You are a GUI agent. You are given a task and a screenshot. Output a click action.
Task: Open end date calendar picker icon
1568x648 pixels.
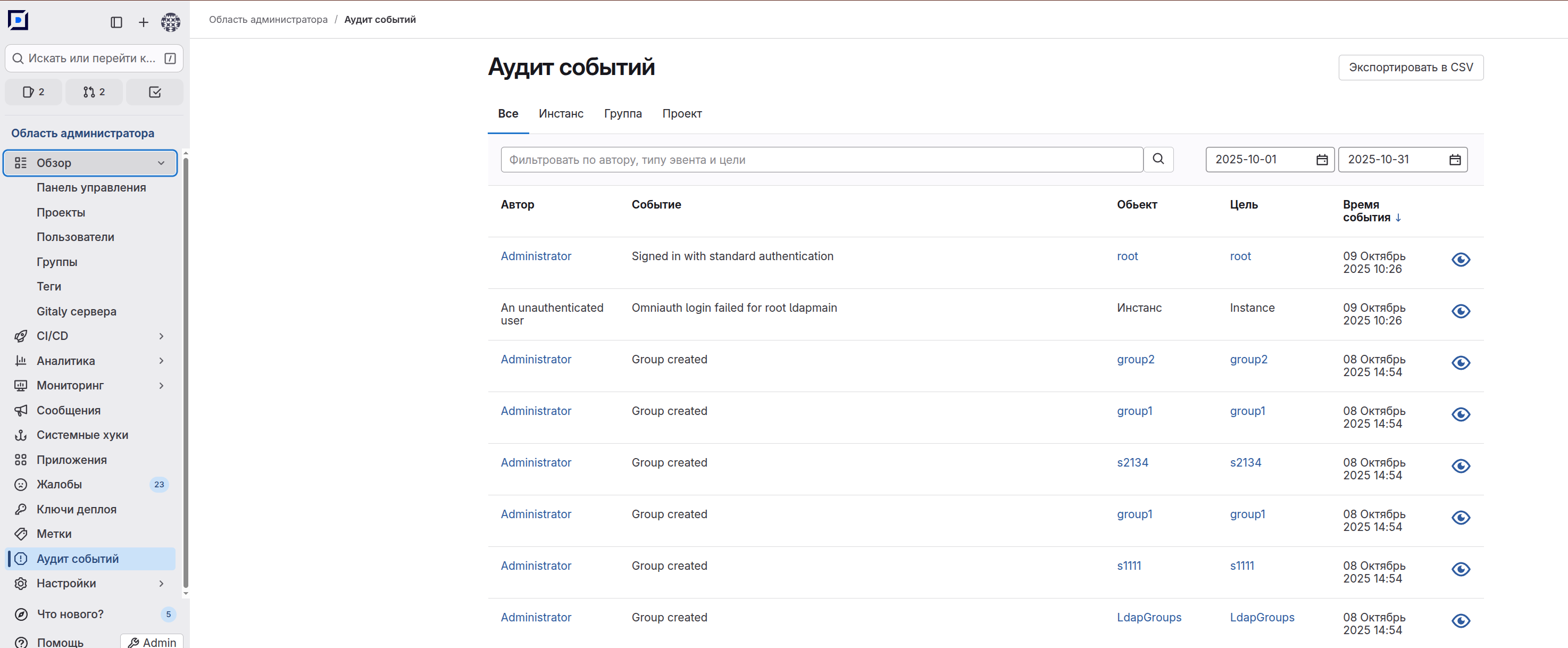click(x=1454, y=160)
